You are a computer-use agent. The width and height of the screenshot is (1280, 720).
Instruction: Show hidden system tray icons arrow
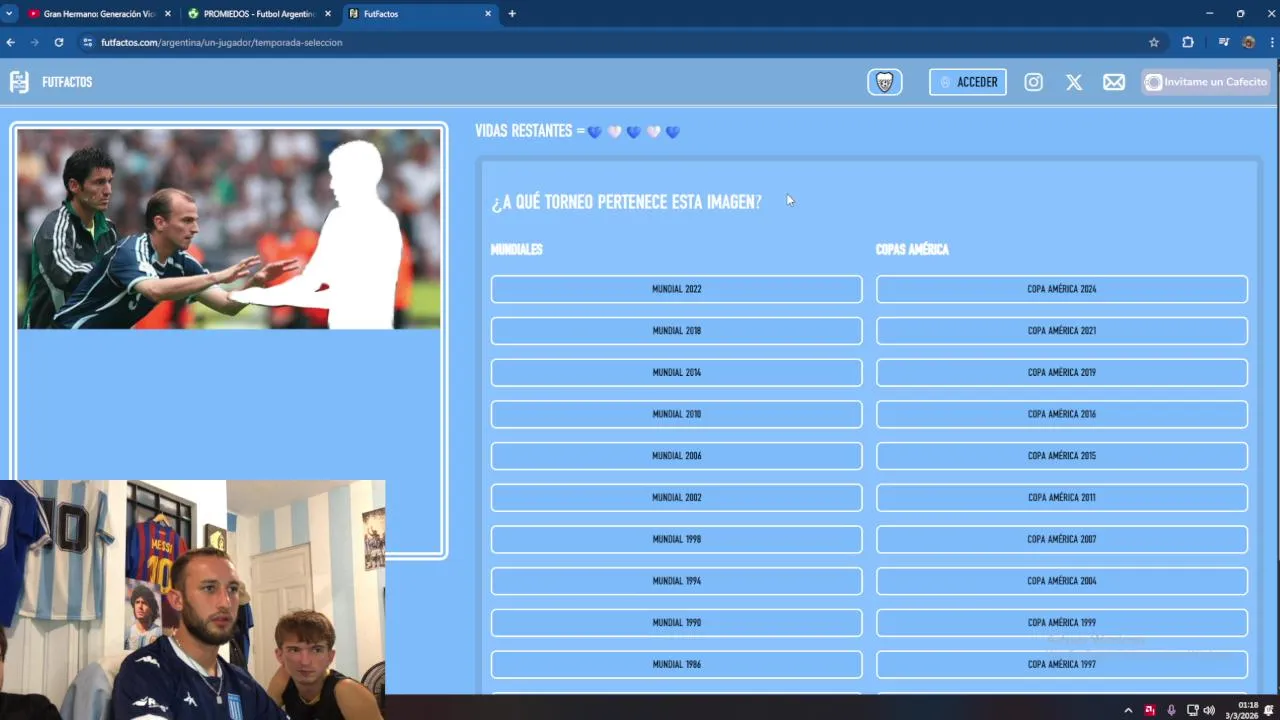[1128, 710]
